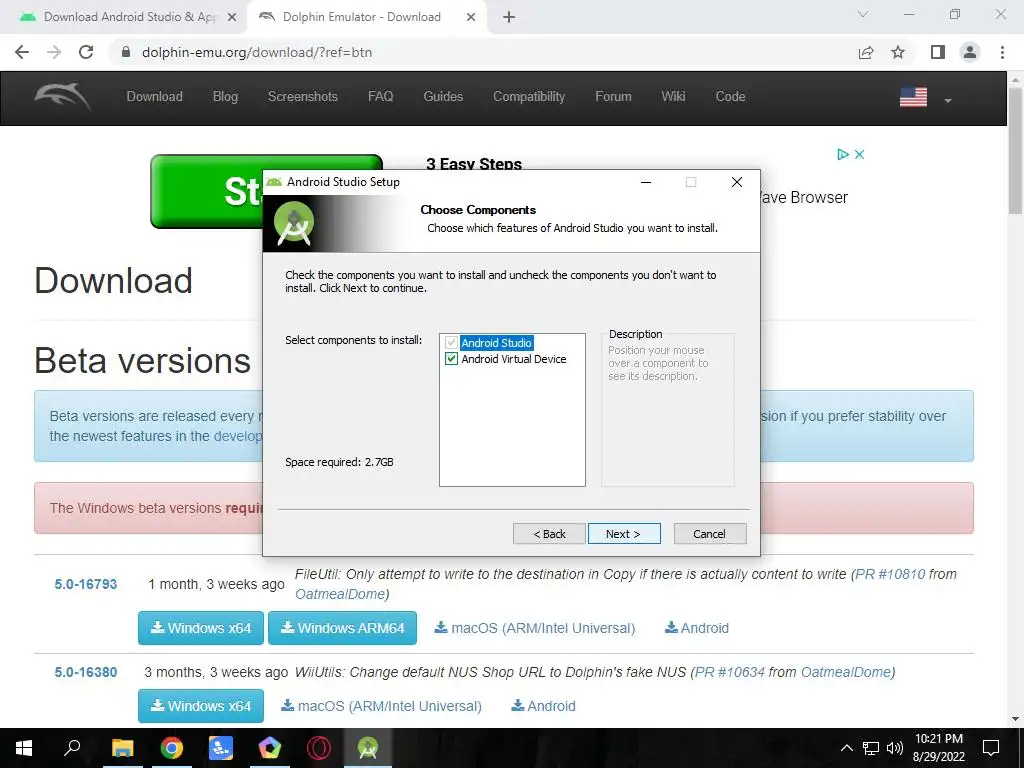Open PR #10634 link

tap(729, 672)
